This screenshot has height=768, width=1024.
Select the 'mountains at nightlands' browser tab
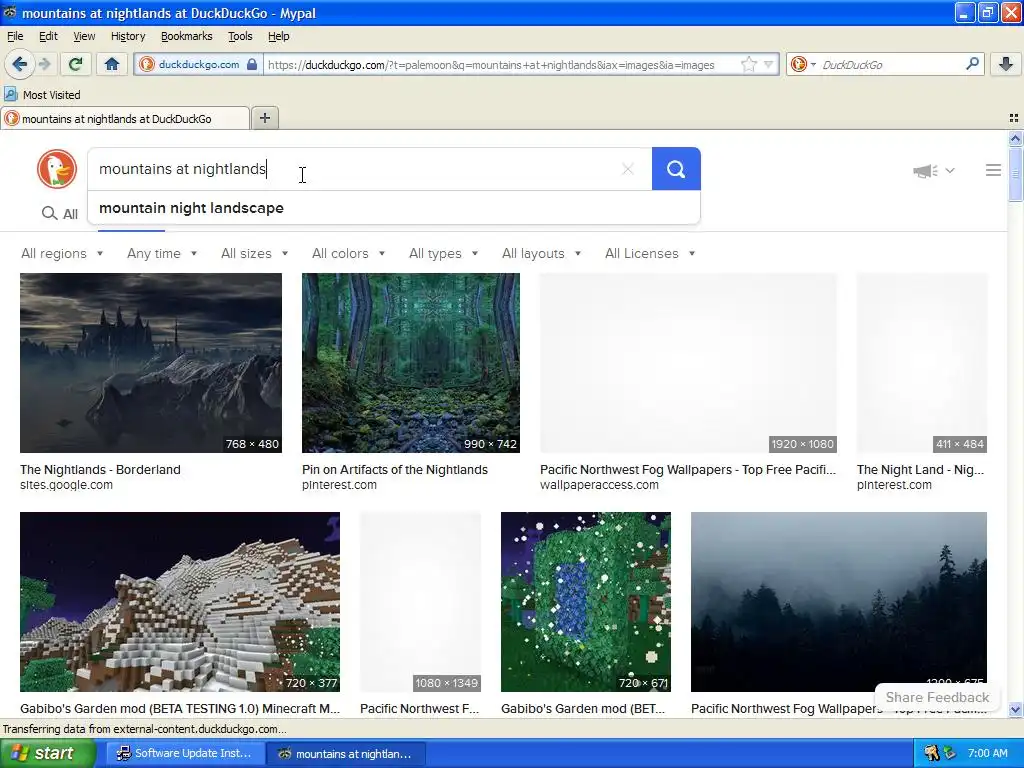125,118
